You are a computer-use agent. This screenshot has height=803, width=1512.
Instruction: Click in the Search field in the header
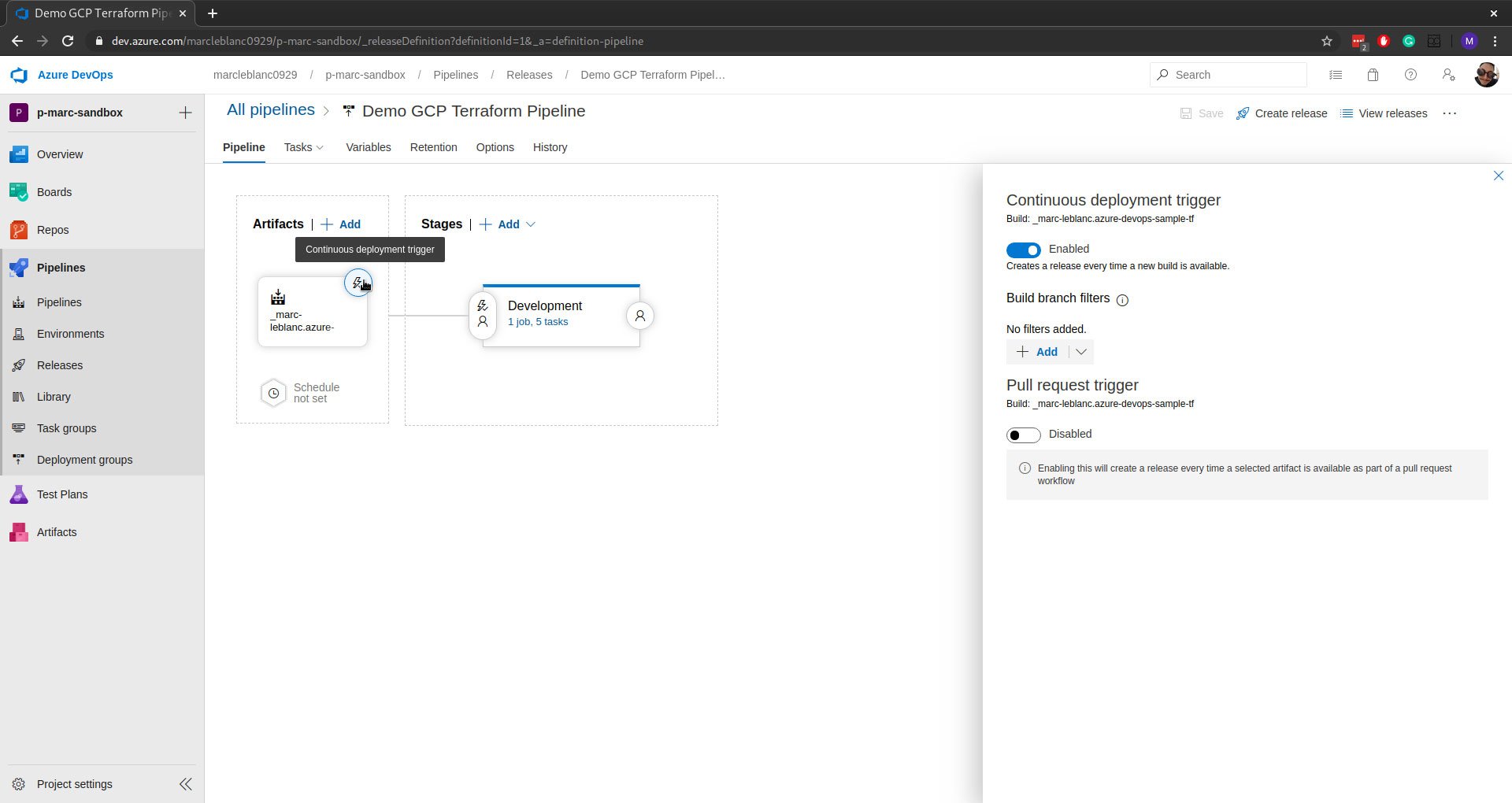tap(1228, 74)
